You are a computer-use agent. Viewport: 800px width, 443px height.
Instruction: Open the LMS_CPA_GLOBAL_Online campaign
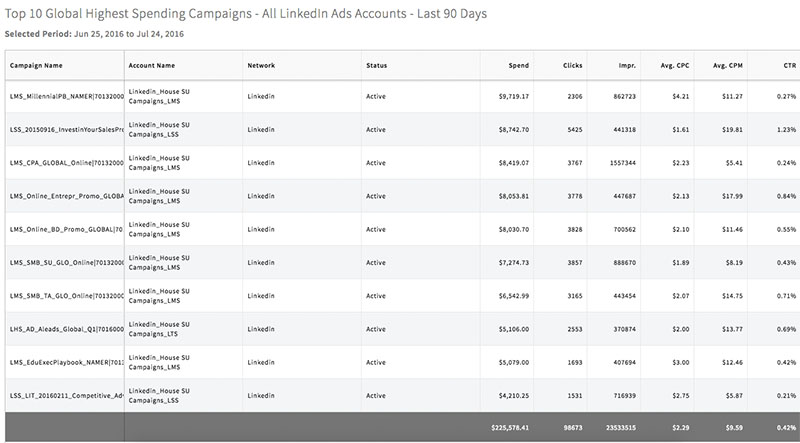(65, 163)
